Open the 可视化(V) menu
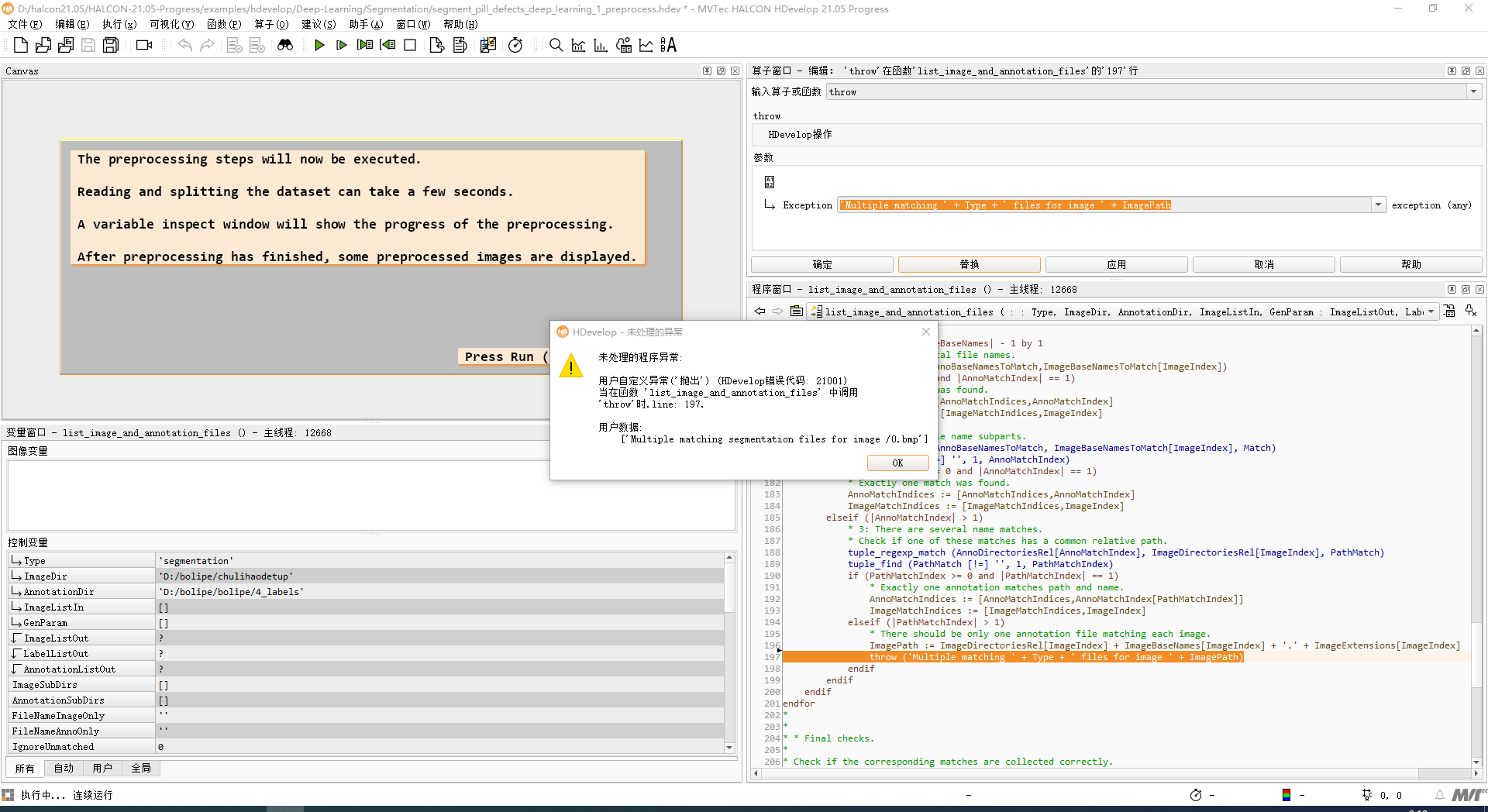 (x=171, y=24)
